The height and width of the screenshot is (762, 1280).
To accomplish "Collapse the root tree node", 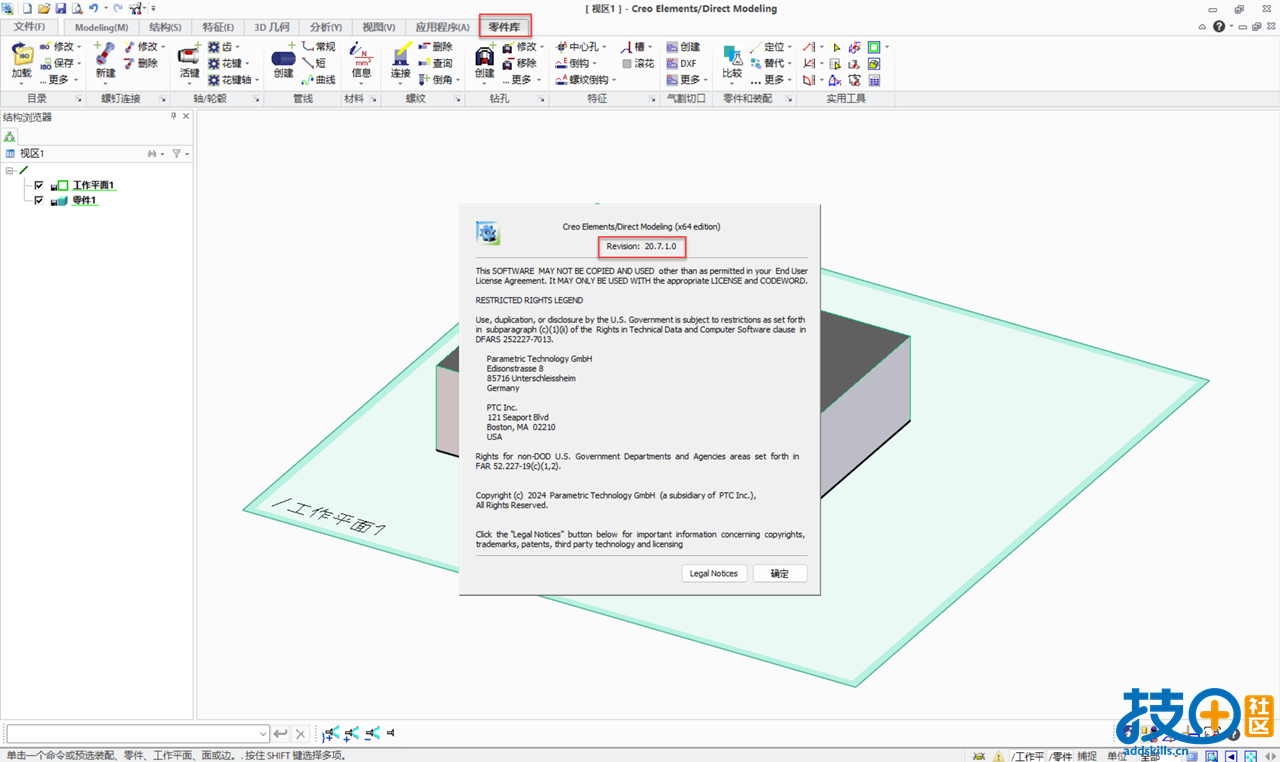I will click(x=9, y=170).
